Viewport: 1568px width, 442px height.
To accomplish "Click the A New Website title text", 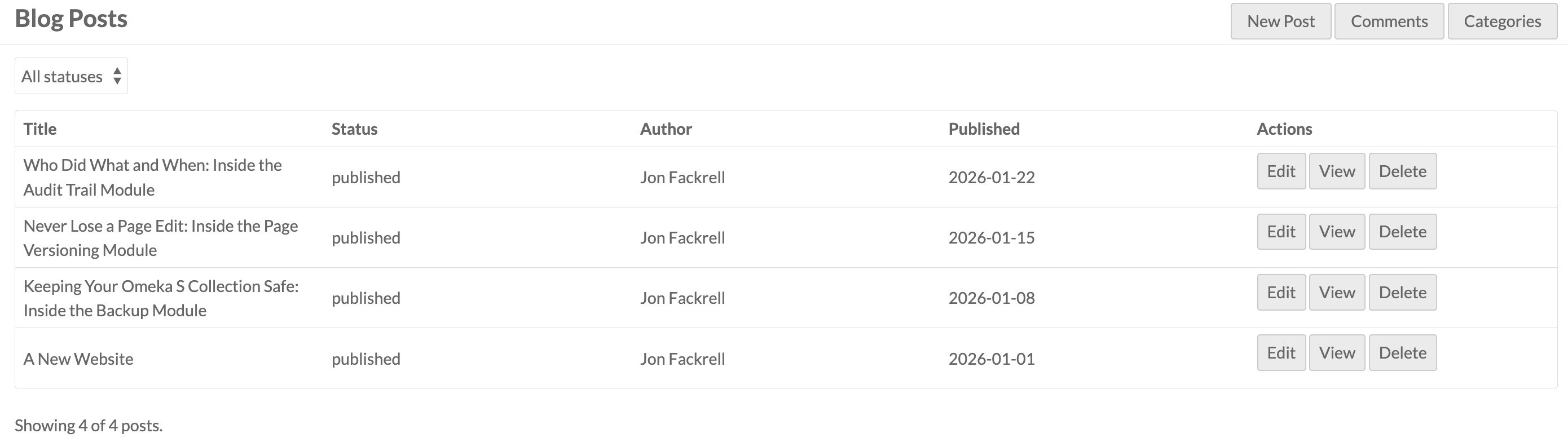I will coord(78,359).
